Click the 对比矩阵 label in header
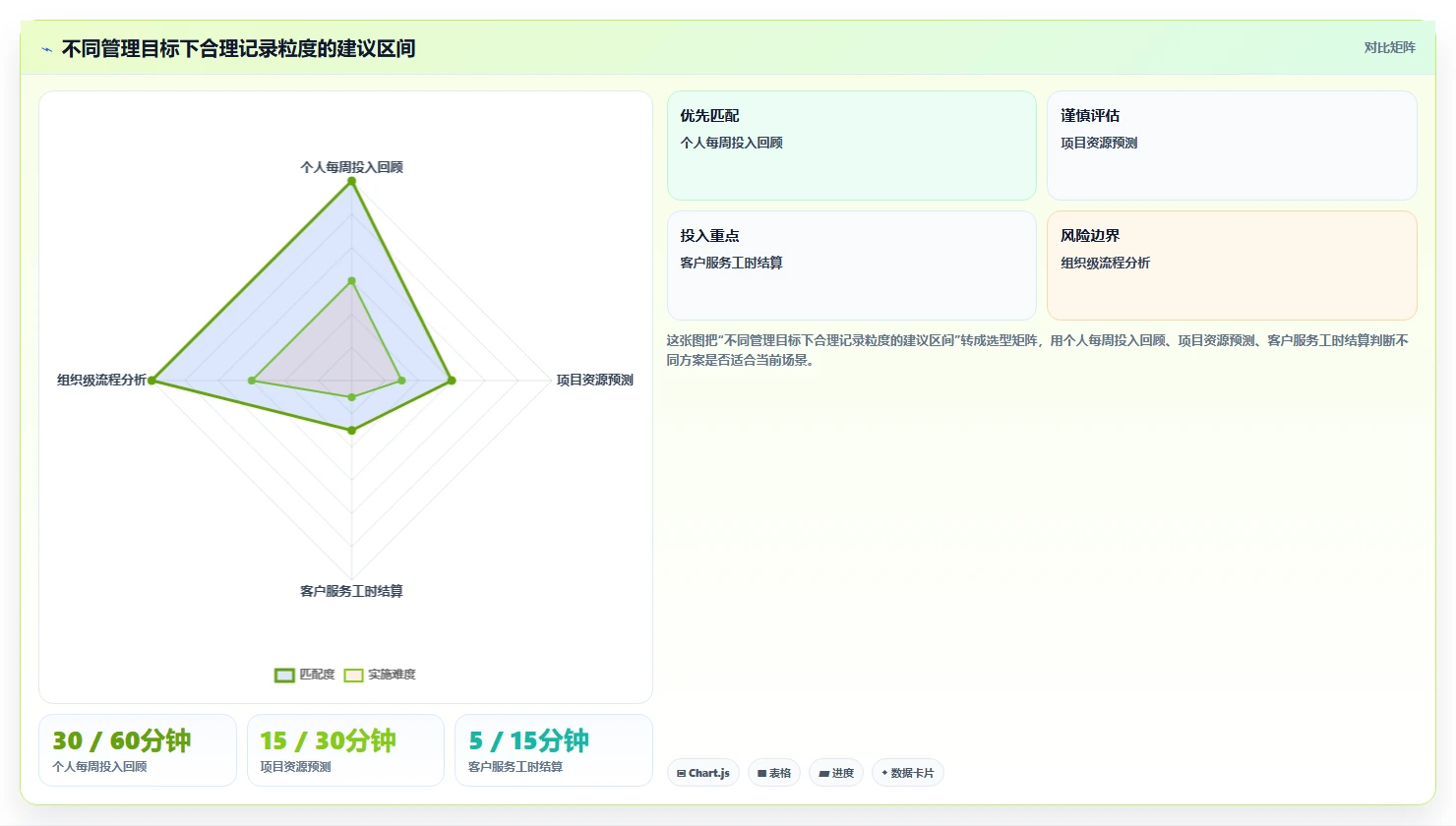 [1389, 47]
